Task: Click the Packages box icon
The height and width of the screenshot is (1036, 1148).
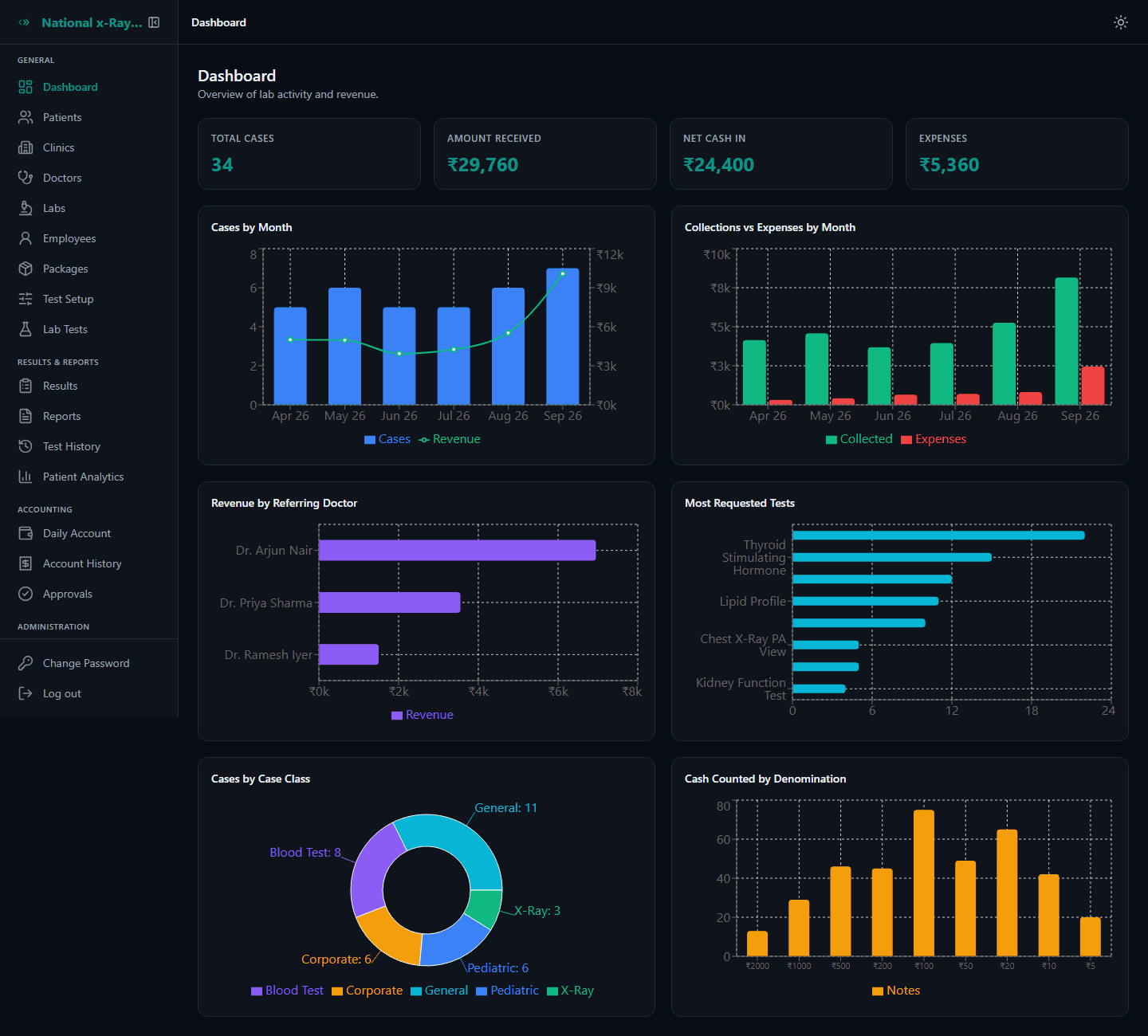Action: coord(26,269)
